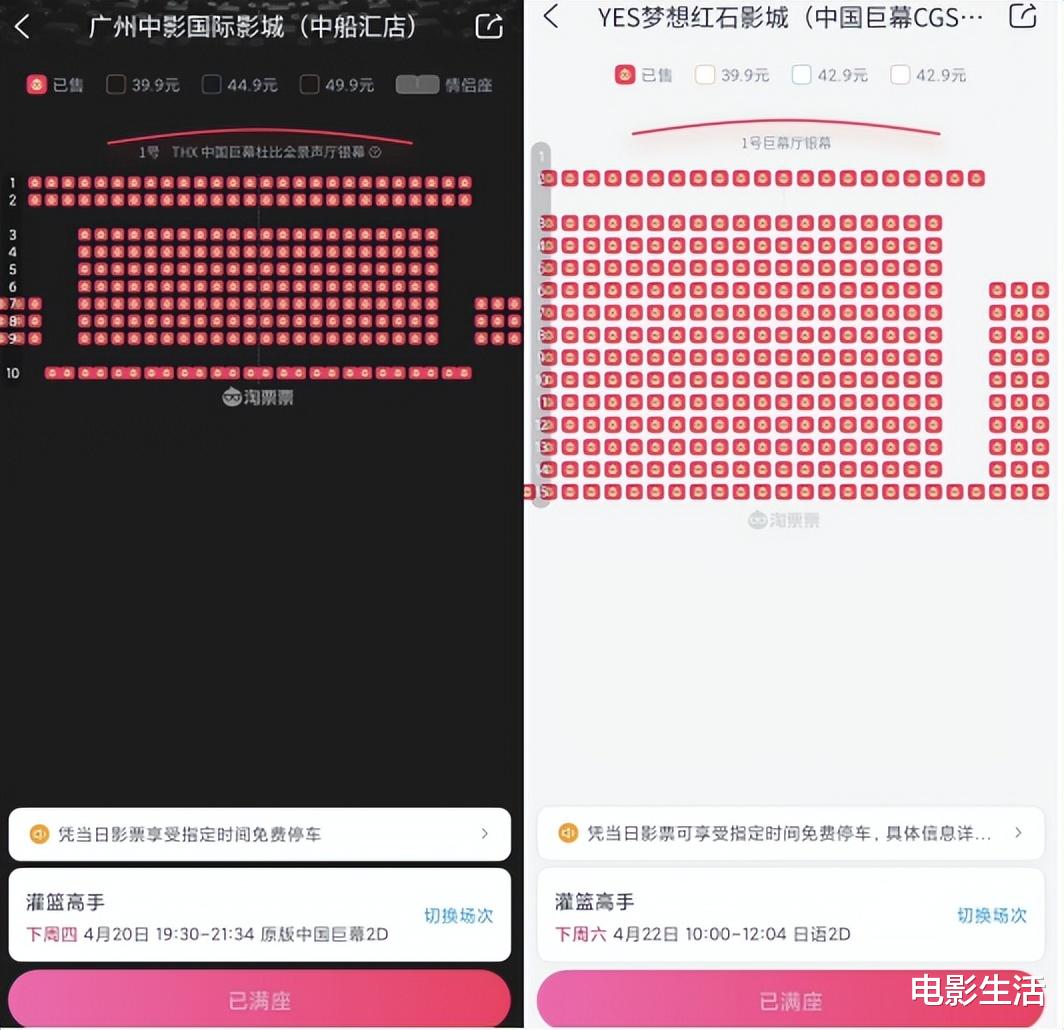Image resolution: width=1064 pixels, height=1030 pixels.
Task: Tap the 情侣座 couple seat legend icon
Action: (x=417, y=85)
